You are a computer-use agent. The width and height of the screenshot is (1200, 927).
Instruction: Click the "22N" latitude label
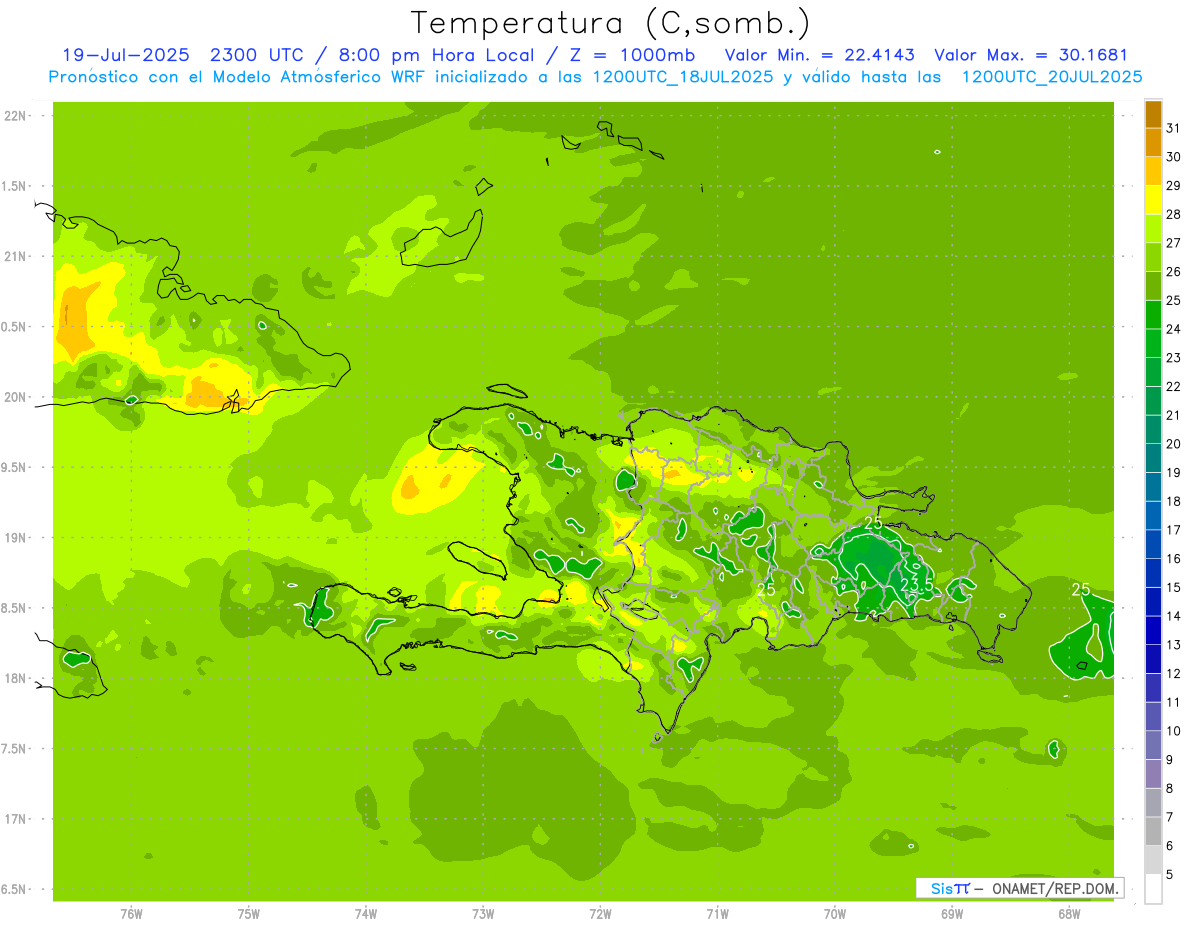(17, 116)
